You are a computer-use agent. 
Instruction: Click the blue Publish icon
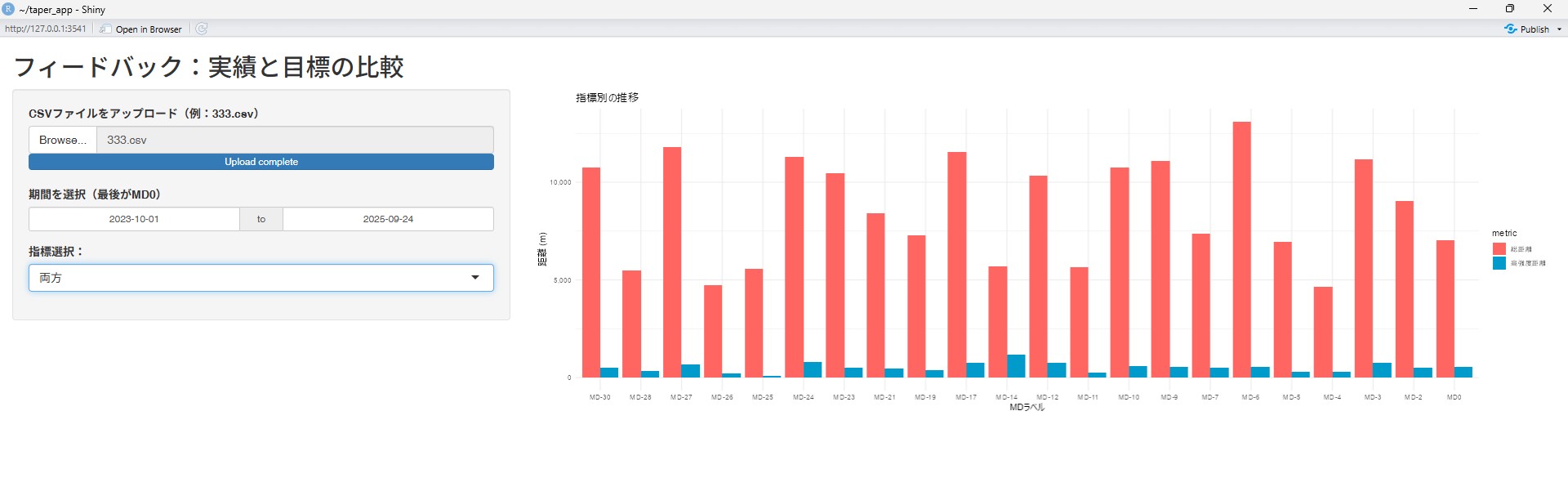coord(1510,29)
